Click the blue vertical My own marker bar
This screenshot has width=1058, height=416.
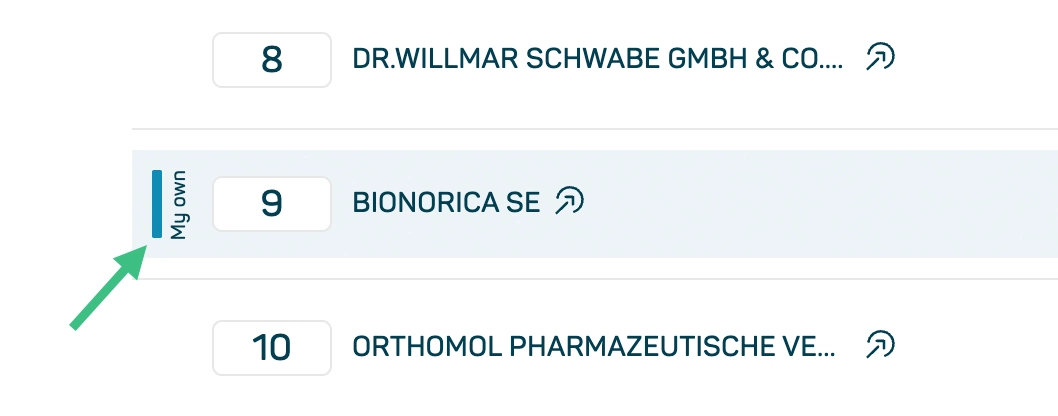coord(157,204)
